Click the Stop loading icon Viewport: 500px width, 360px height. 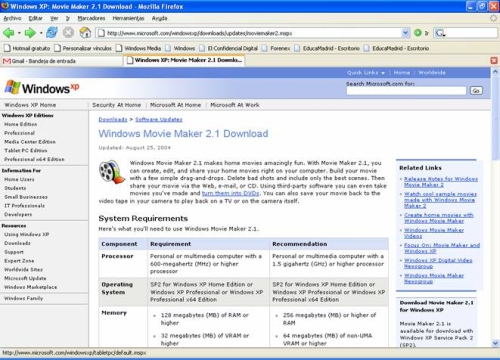pos(68,33)
